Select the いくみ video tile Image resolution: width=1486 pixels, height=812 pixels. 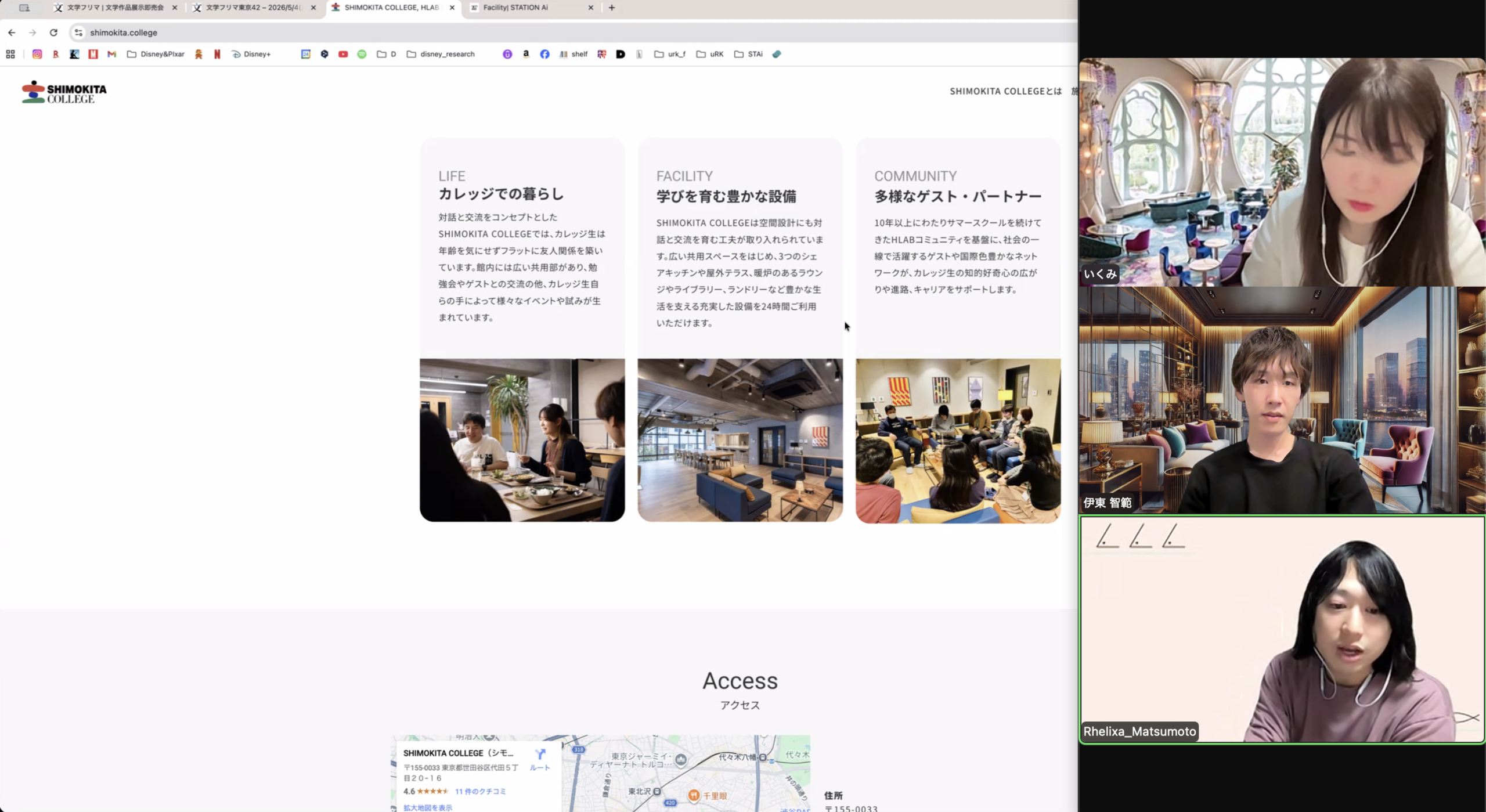(1282, 172)
